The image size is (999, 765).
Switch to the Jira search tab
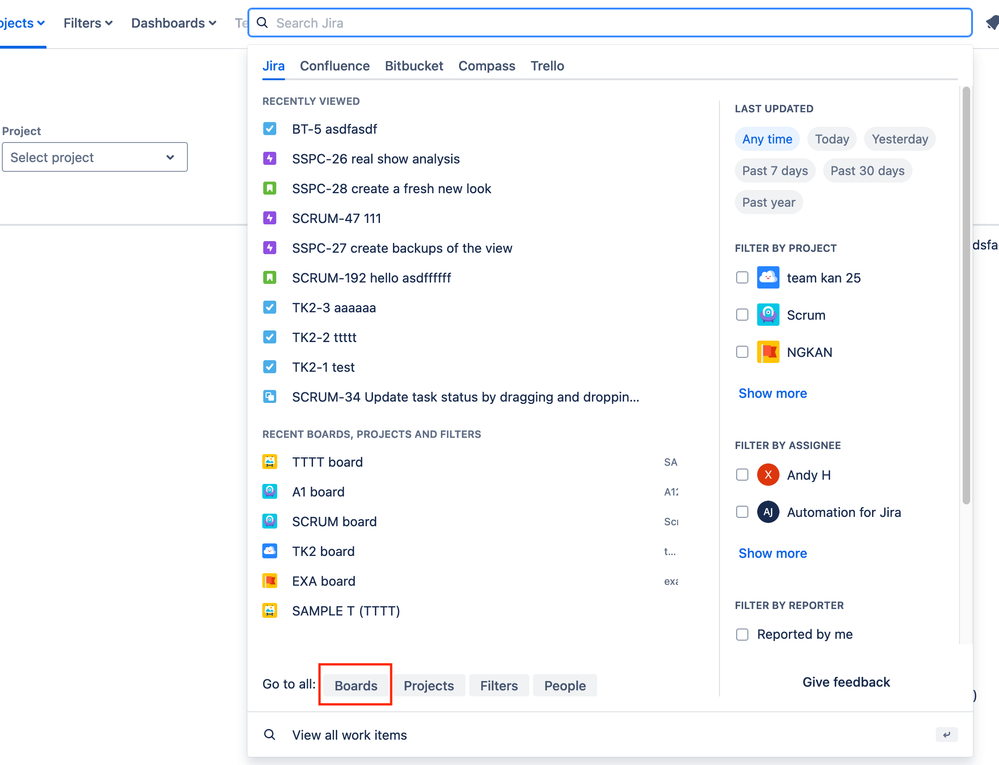click(x=273, y=66)
